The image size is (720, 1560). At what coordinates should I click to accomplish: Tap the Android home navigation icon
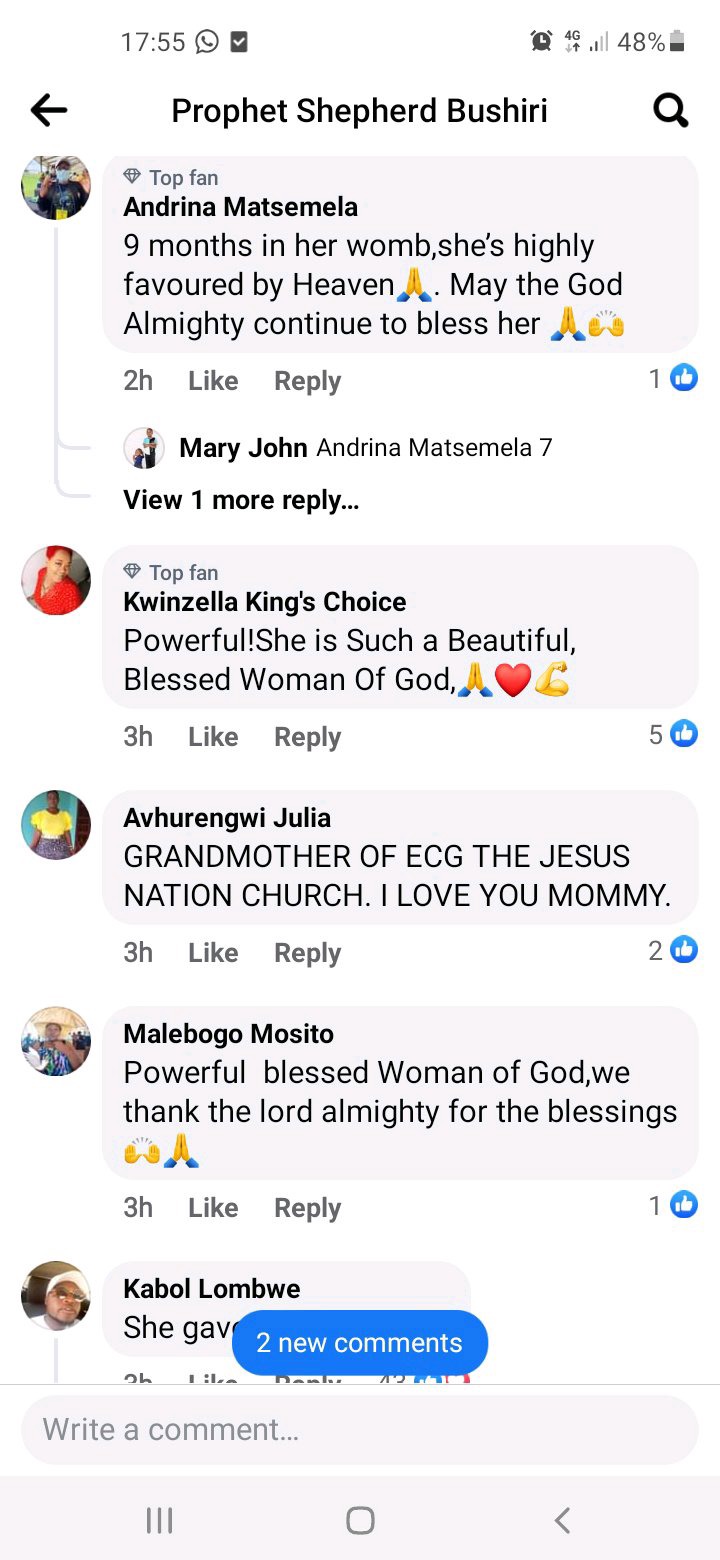point(360,1521)
